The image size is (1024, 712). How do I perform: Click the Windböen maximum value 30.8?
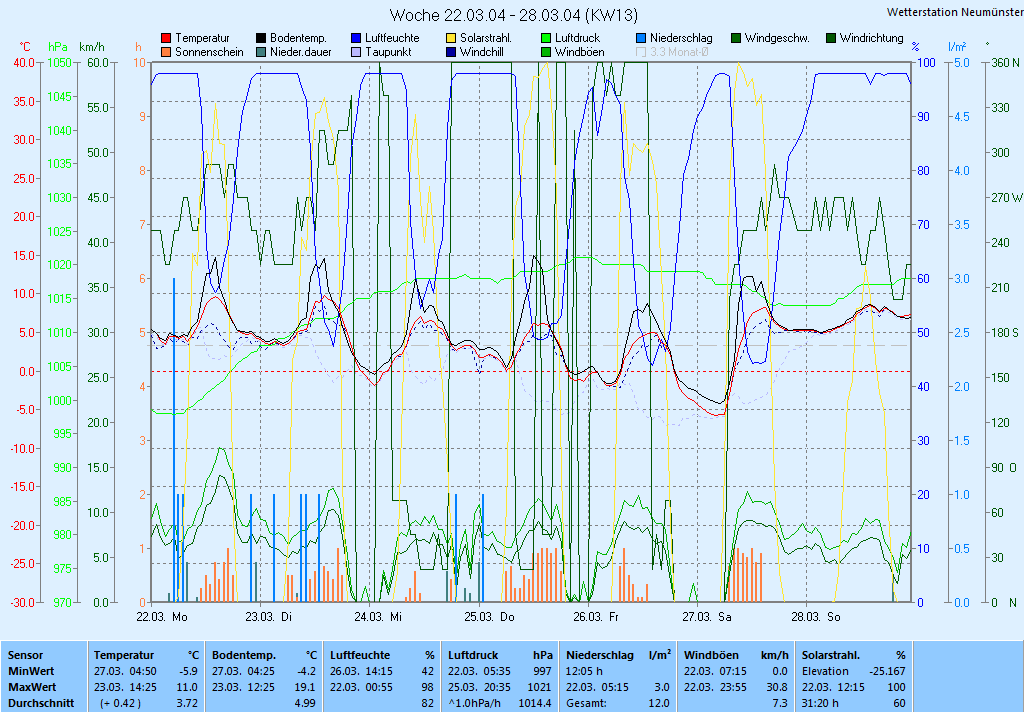click(777, 688)
